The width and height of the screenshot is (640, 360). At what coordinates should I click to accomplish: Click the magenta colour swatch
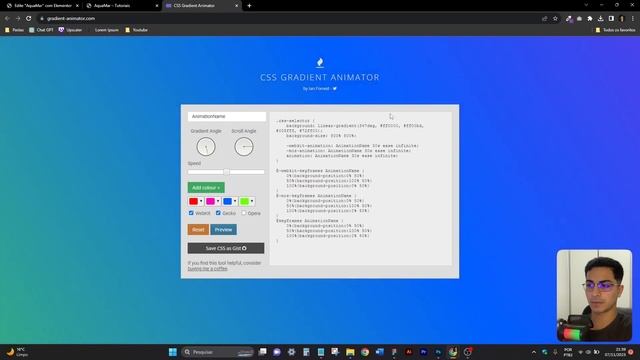pyautogui.click(x=210, y=201)
